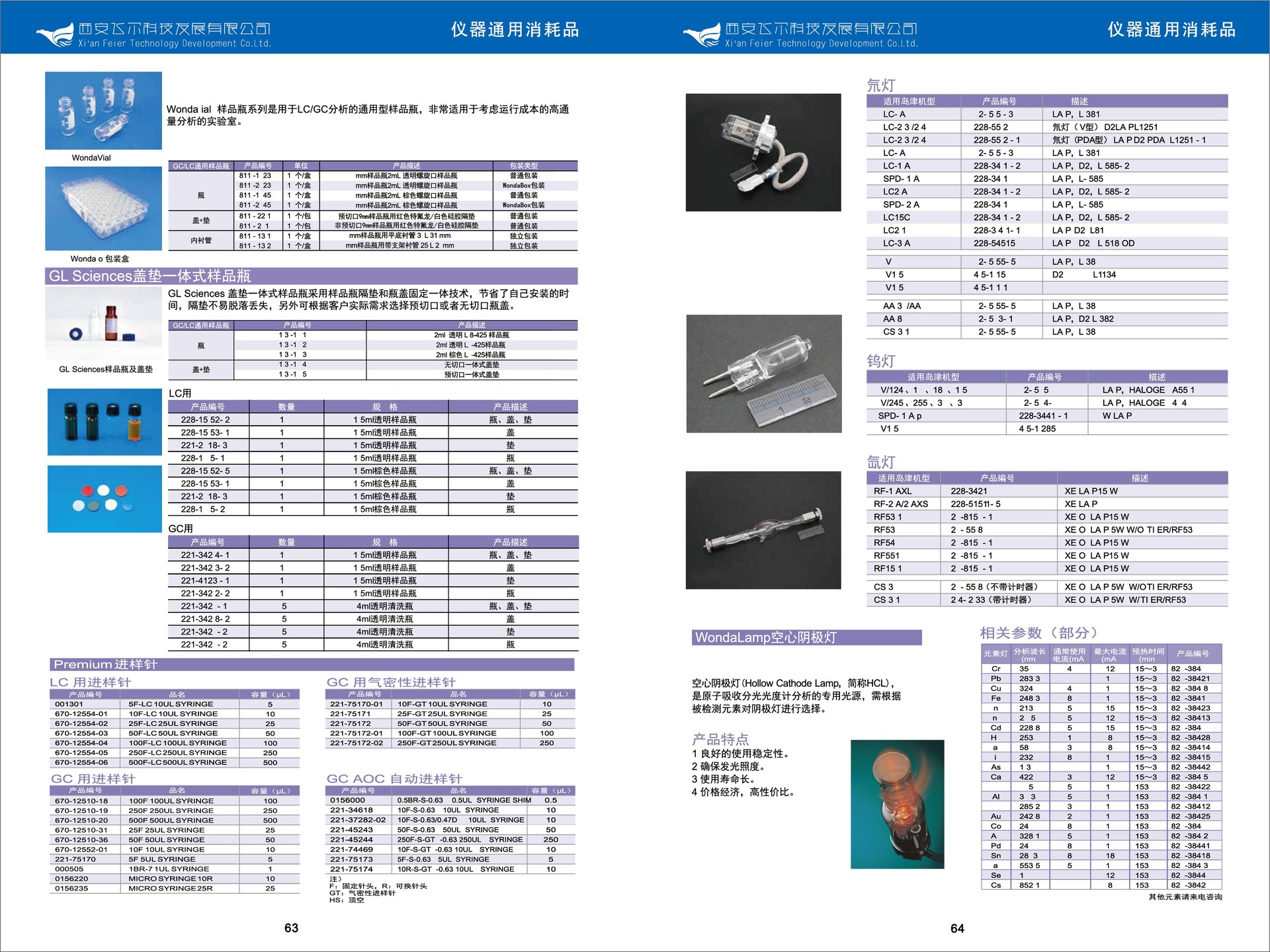
Task: Click the 仪器通用消耗品 title on page 64
Action: [x=1171, y=30]
